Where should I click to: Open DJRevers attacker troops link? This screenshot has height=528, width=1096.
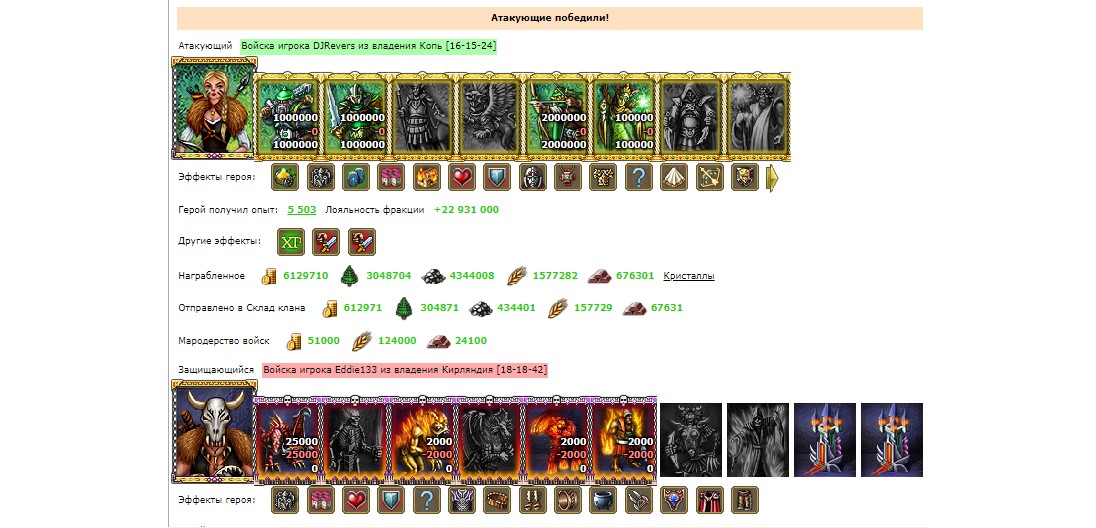click(x=369, y=45)
